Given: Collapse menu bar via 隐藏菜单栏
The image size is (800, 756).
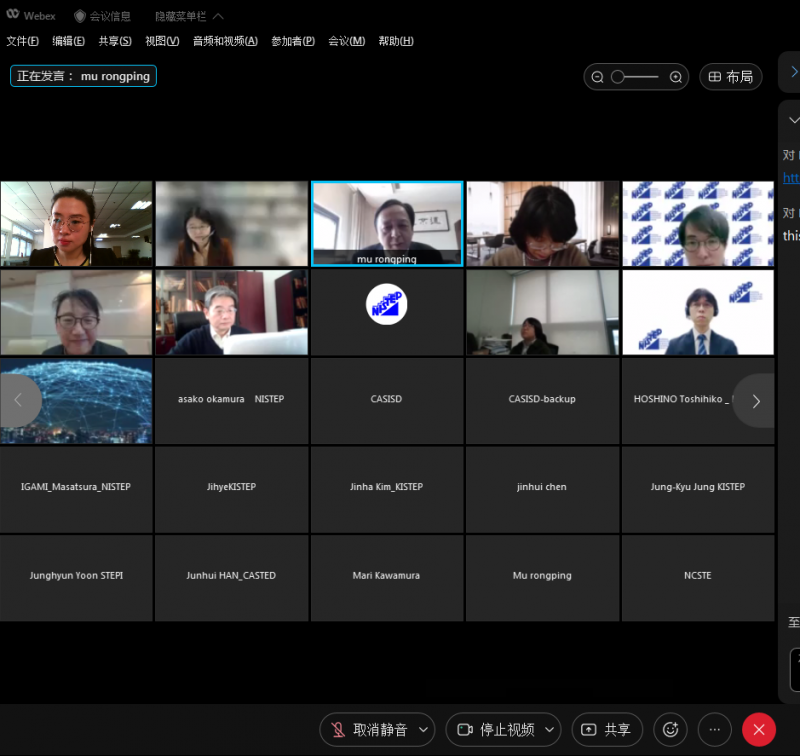Looking at the screenshot, I should coord(188,16).
